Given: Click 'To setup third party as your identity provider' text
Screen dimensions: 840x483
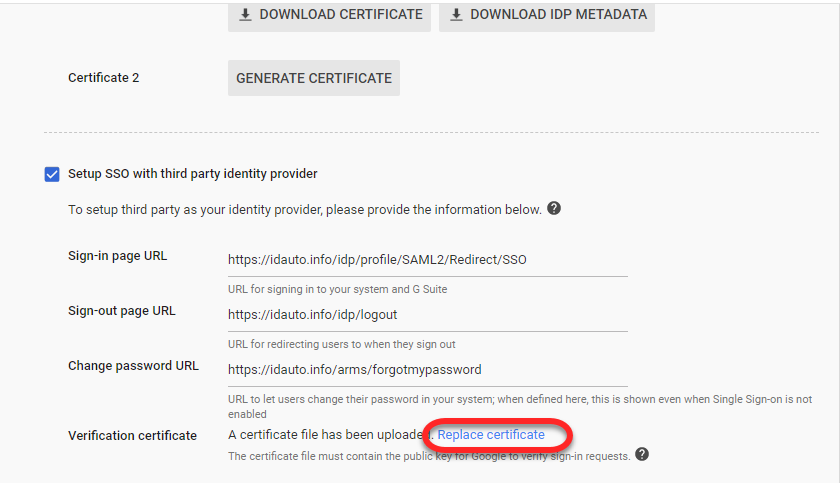Looking at the screenshot, I should tap(305, 209).
